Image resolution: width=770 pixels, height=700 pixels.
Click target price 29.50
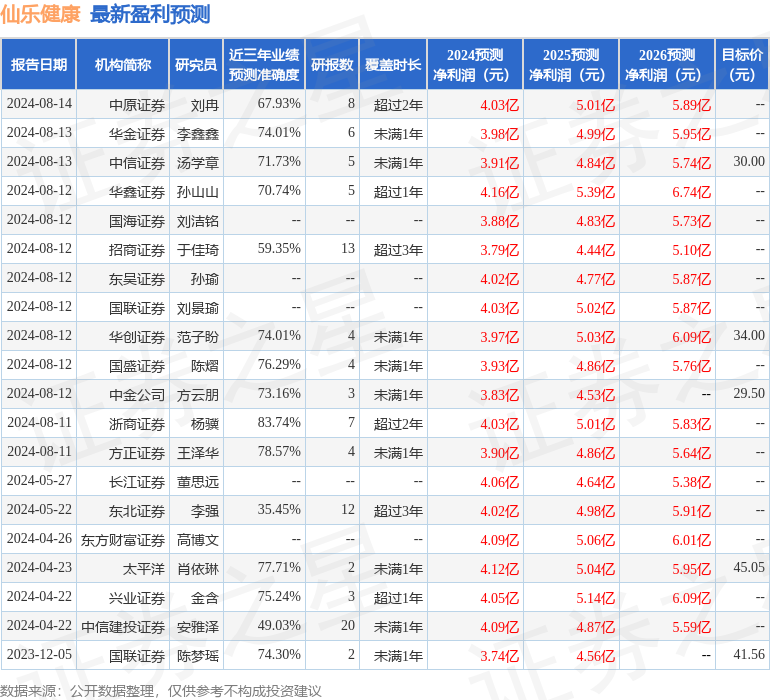(749, 393)
